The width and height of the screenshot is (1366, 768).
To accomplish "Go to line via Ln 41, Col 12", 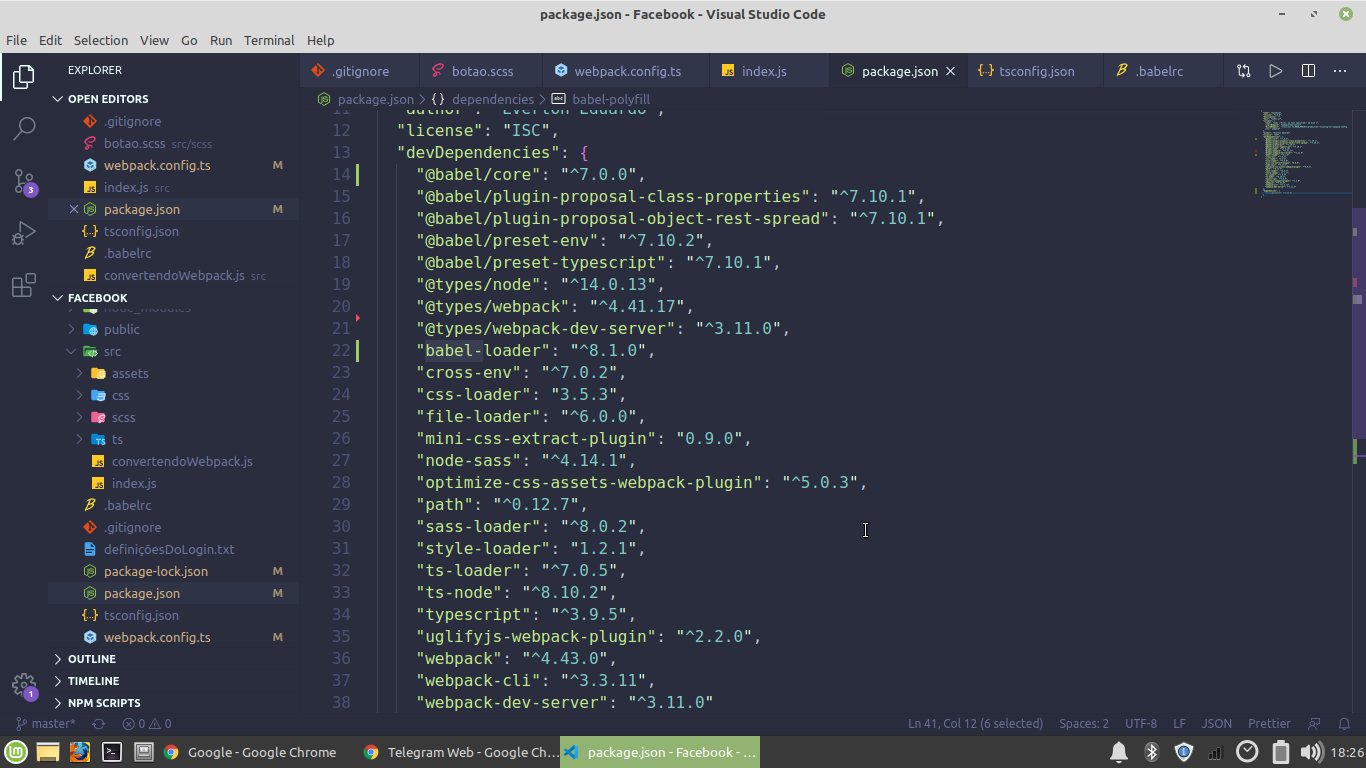I will 975,723.
